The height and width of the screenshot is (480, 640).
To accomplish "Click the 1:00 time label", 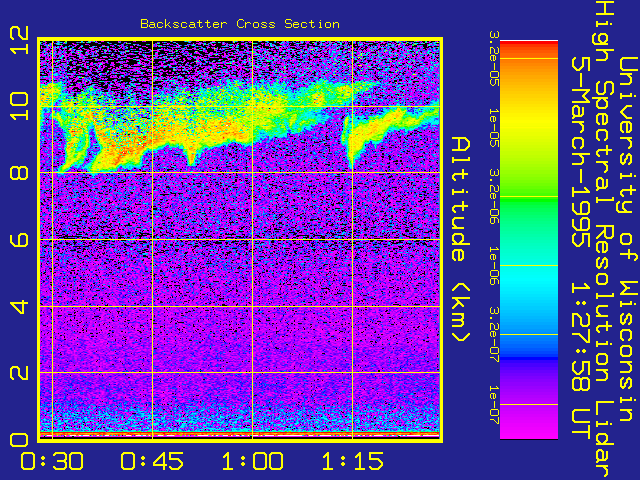I will click(252, 461).
